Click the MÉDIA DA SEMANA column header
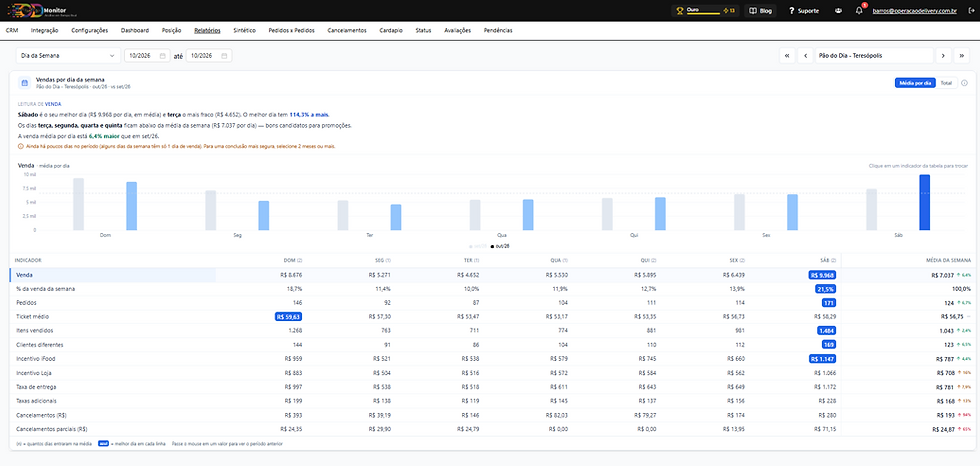This screenshot has width=980, height=466. point(948,260)
